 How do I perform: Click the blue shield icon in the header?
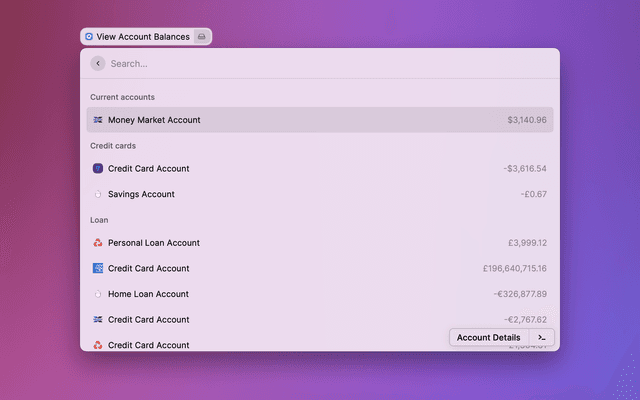point(89,37)
